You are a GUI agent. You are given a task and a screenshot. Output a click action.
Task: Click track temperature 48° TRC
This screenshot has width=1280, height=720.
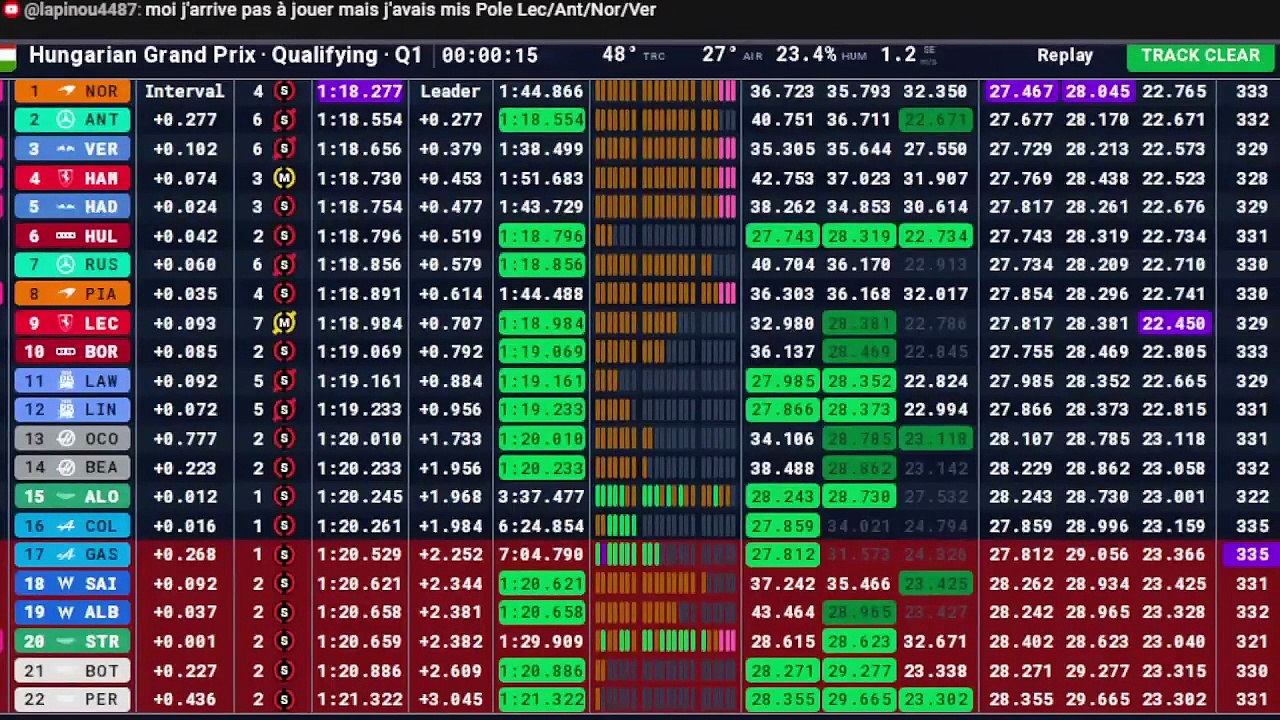[633, 56]
